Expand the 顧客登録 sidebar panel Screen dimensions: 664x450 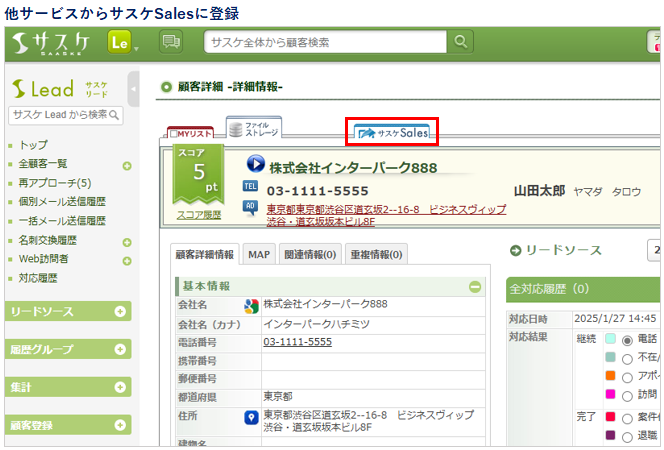click(68, 425)
